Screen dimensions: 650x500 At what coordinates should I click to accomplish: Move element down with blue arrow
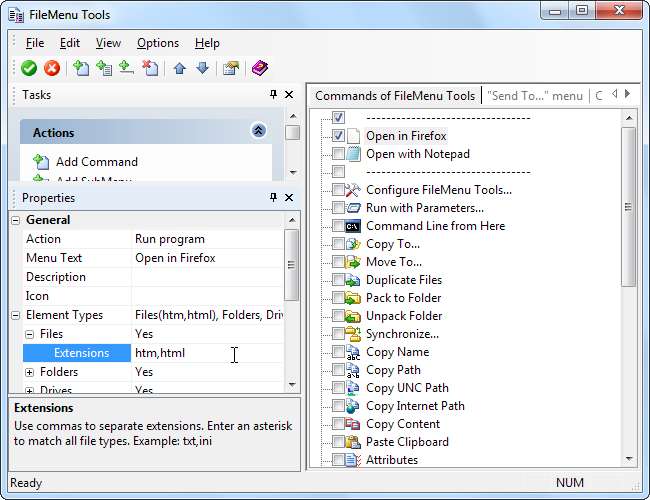202,68
